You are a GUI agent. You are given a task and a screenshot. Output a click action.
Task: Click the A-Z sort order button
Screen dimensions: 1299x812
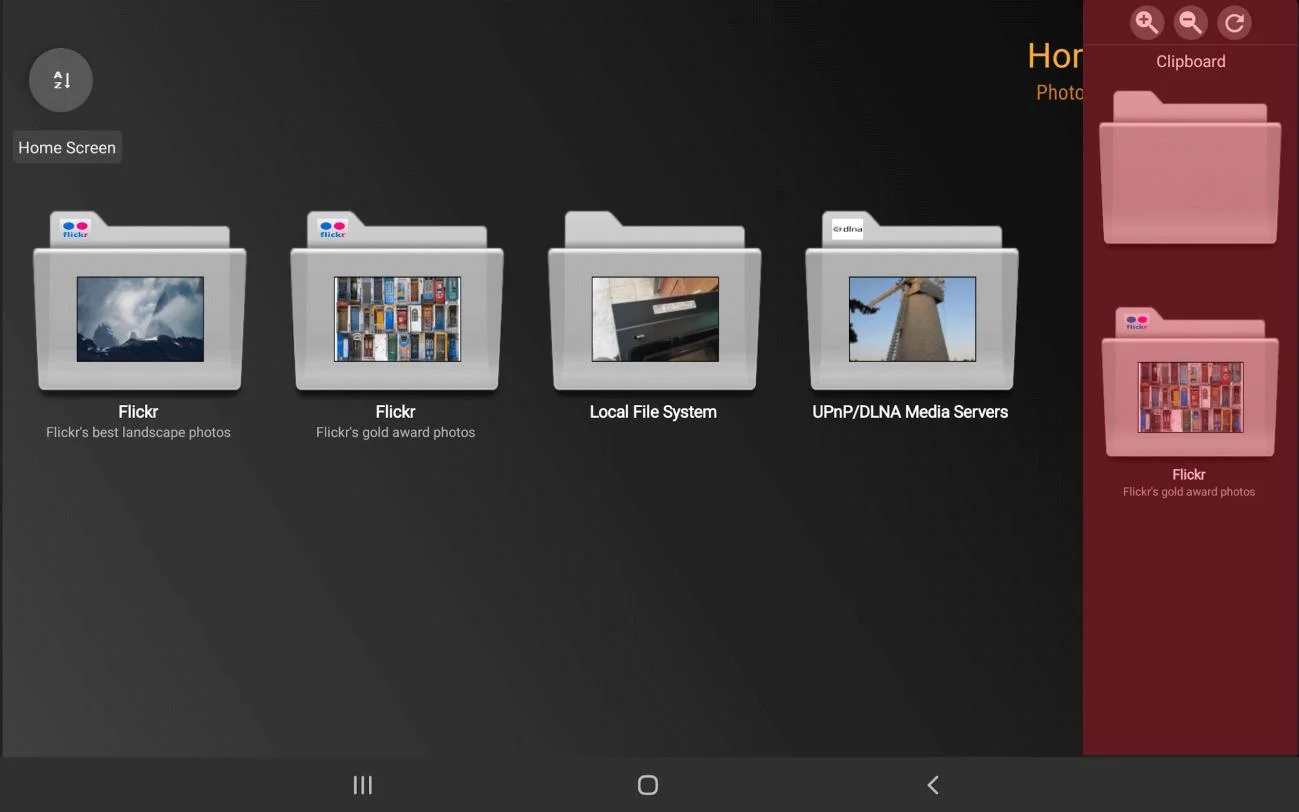coord(61,80)
